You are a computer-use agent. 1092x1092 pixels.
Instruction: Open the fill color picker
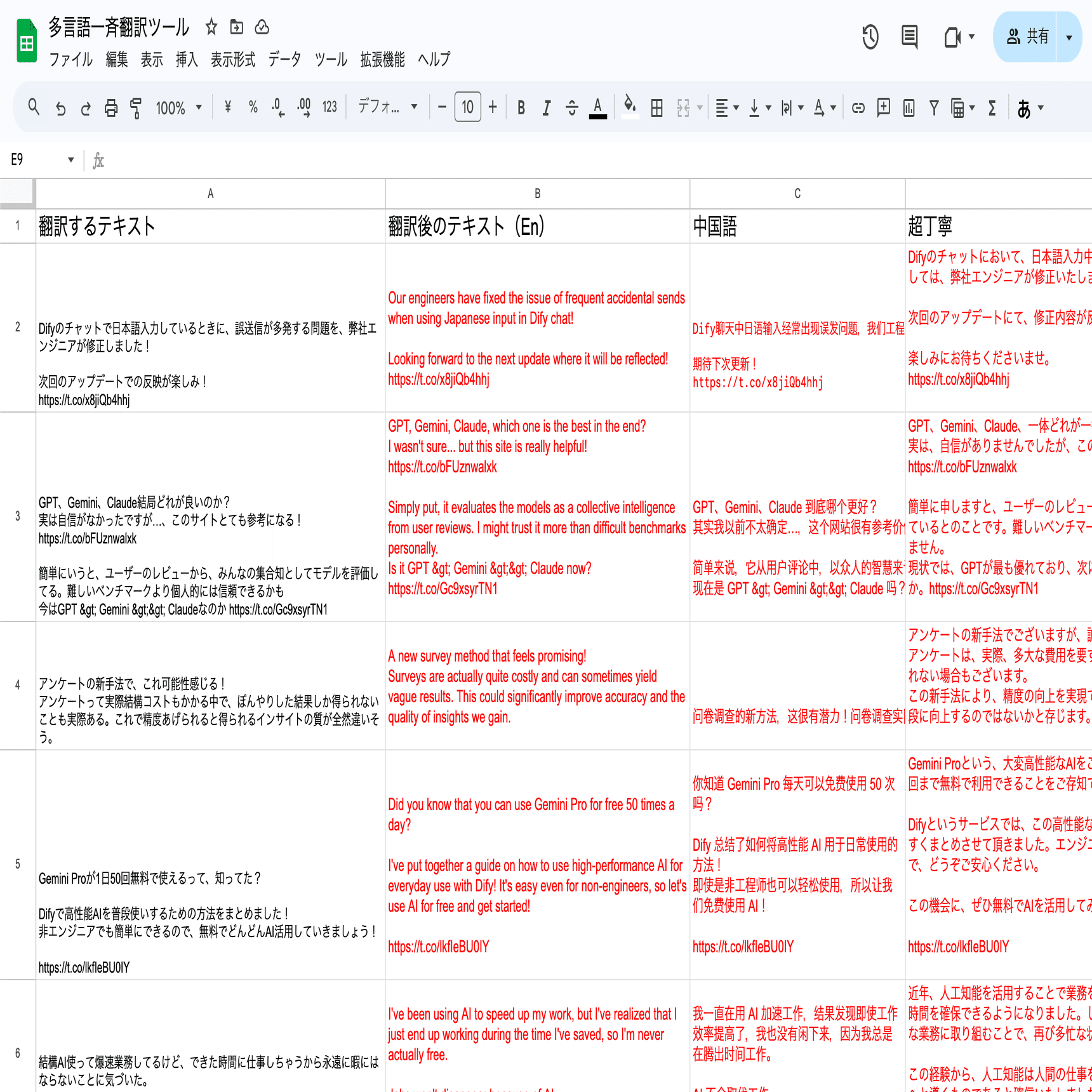tap(630, 107)
